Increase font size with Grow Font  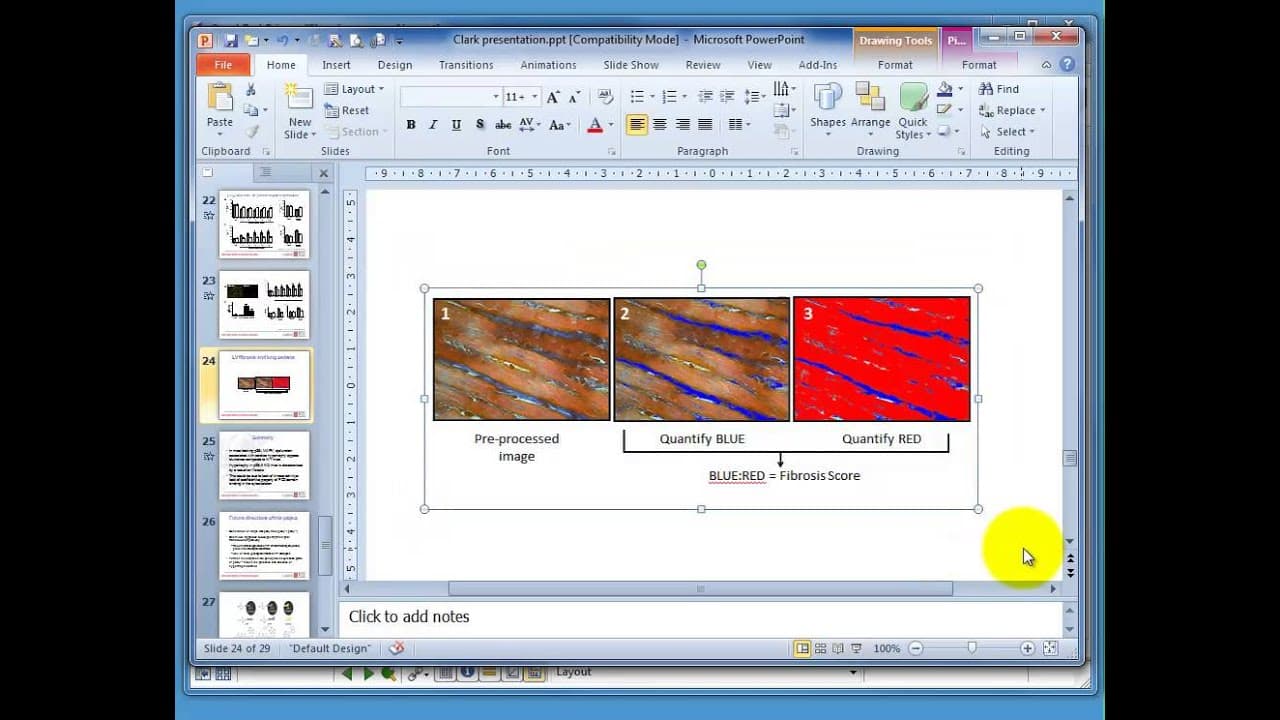tap(554, 97)
